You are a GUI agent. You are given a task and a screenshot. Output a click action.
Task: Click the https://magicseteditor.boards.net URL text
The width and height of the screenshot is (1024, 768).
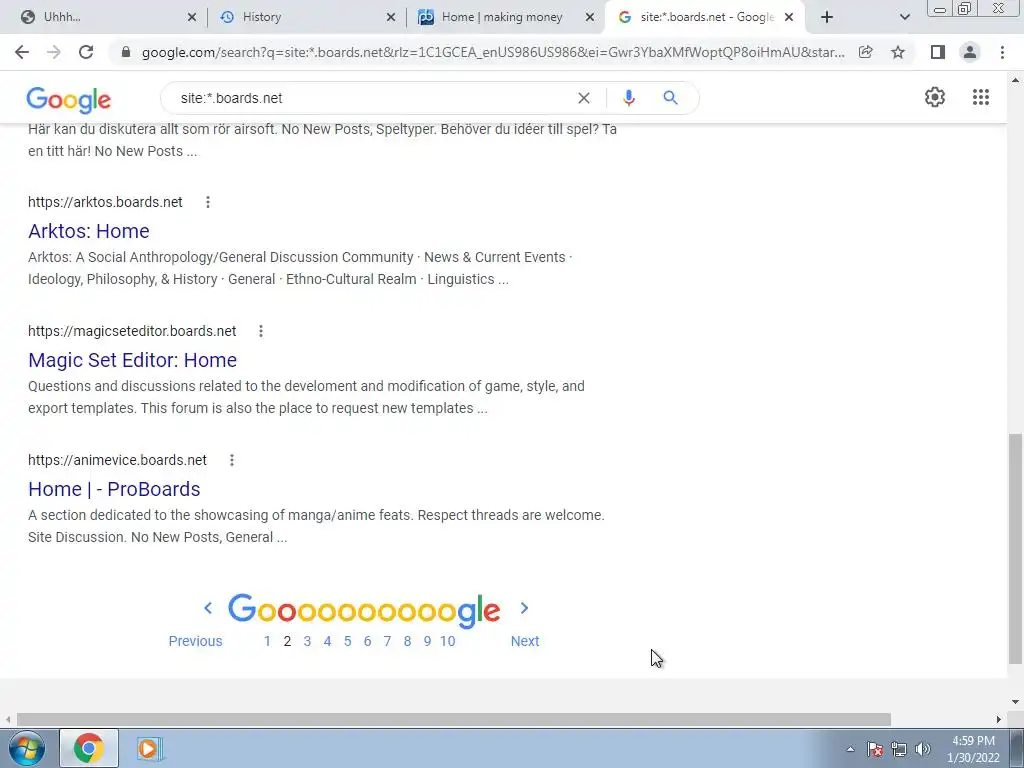tap(132, 331)
